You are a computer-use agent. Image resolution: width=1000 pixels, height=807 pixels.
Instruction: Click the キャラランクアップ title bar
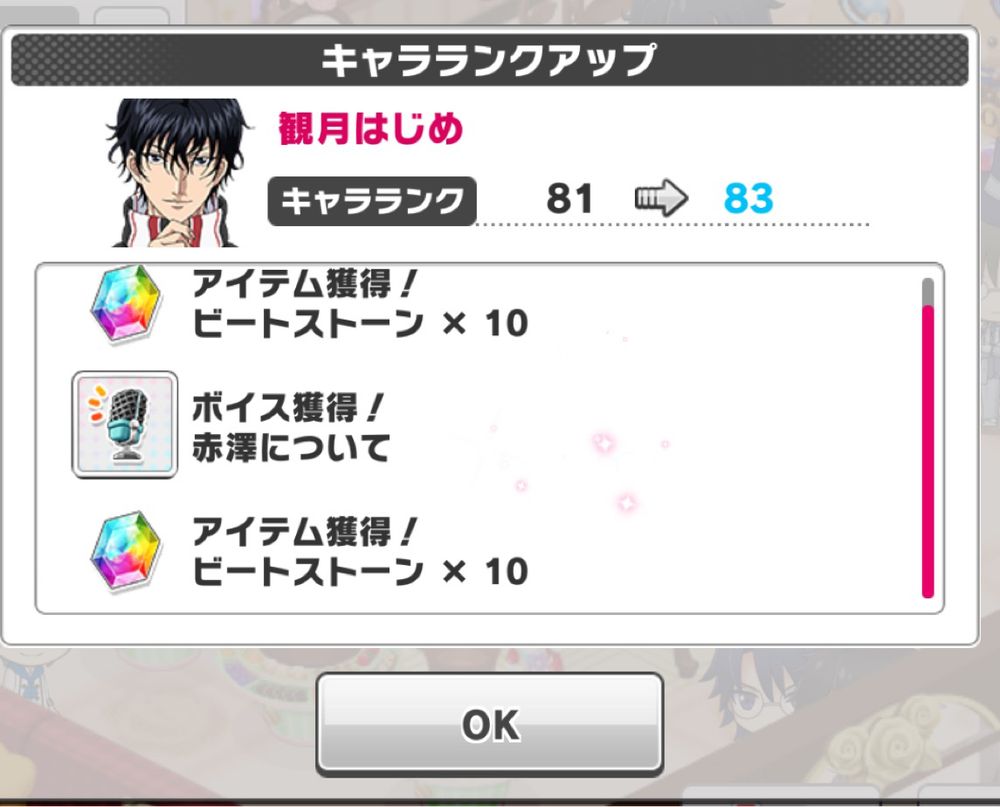489,60
